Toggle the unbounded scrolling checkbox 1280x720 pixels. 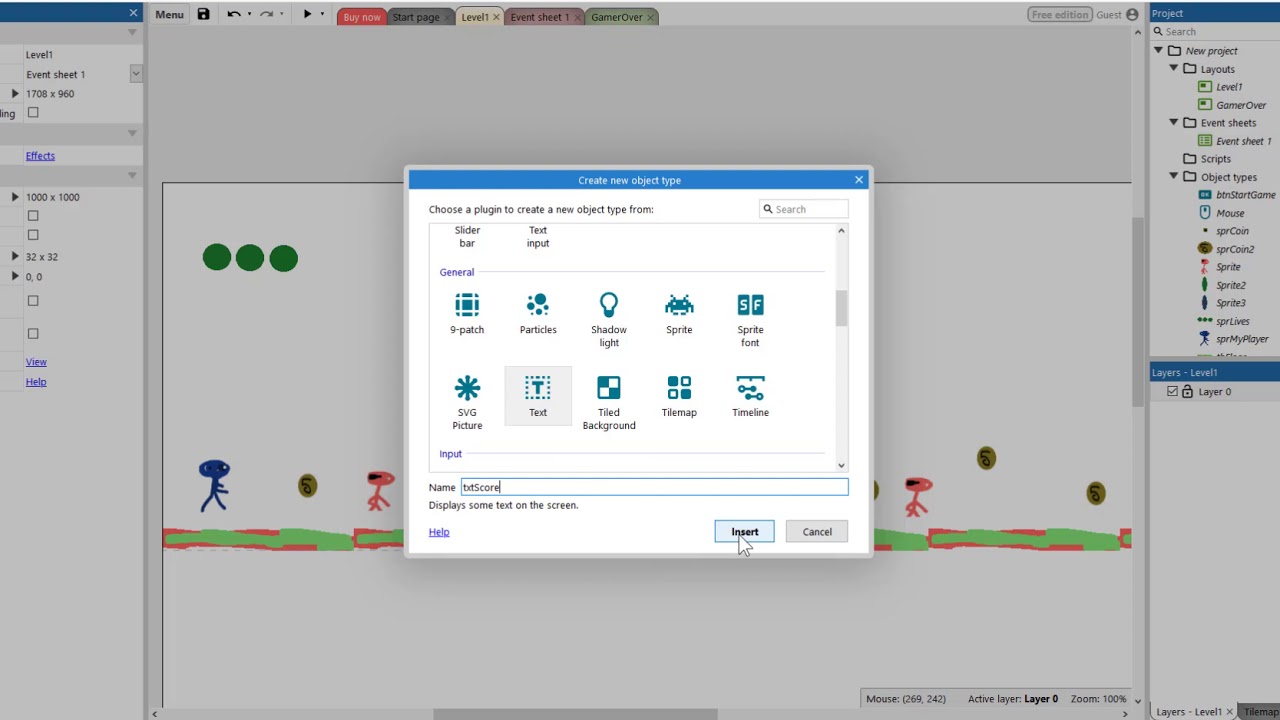pyautogui.click(x=33, y=113)
